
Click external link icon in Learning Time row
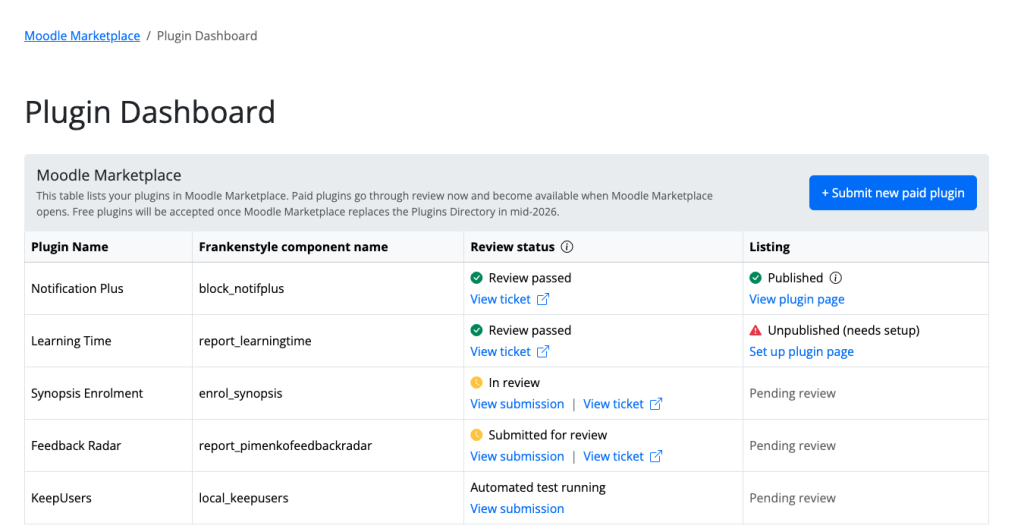(543, 351)
